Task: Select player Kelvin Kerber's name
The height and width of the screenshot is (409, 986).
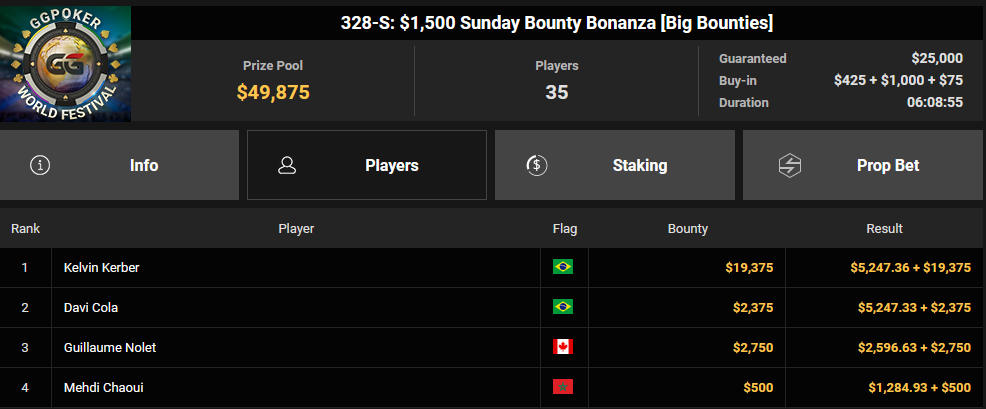Action: (x=102, y=267)
